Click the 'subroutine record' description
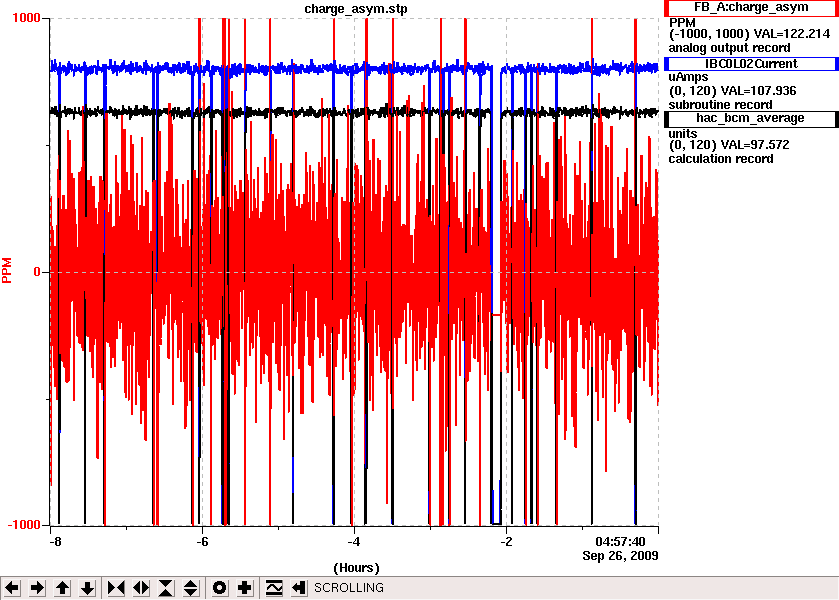Screen dimensions: 839x600 click(x=720, y=104)
